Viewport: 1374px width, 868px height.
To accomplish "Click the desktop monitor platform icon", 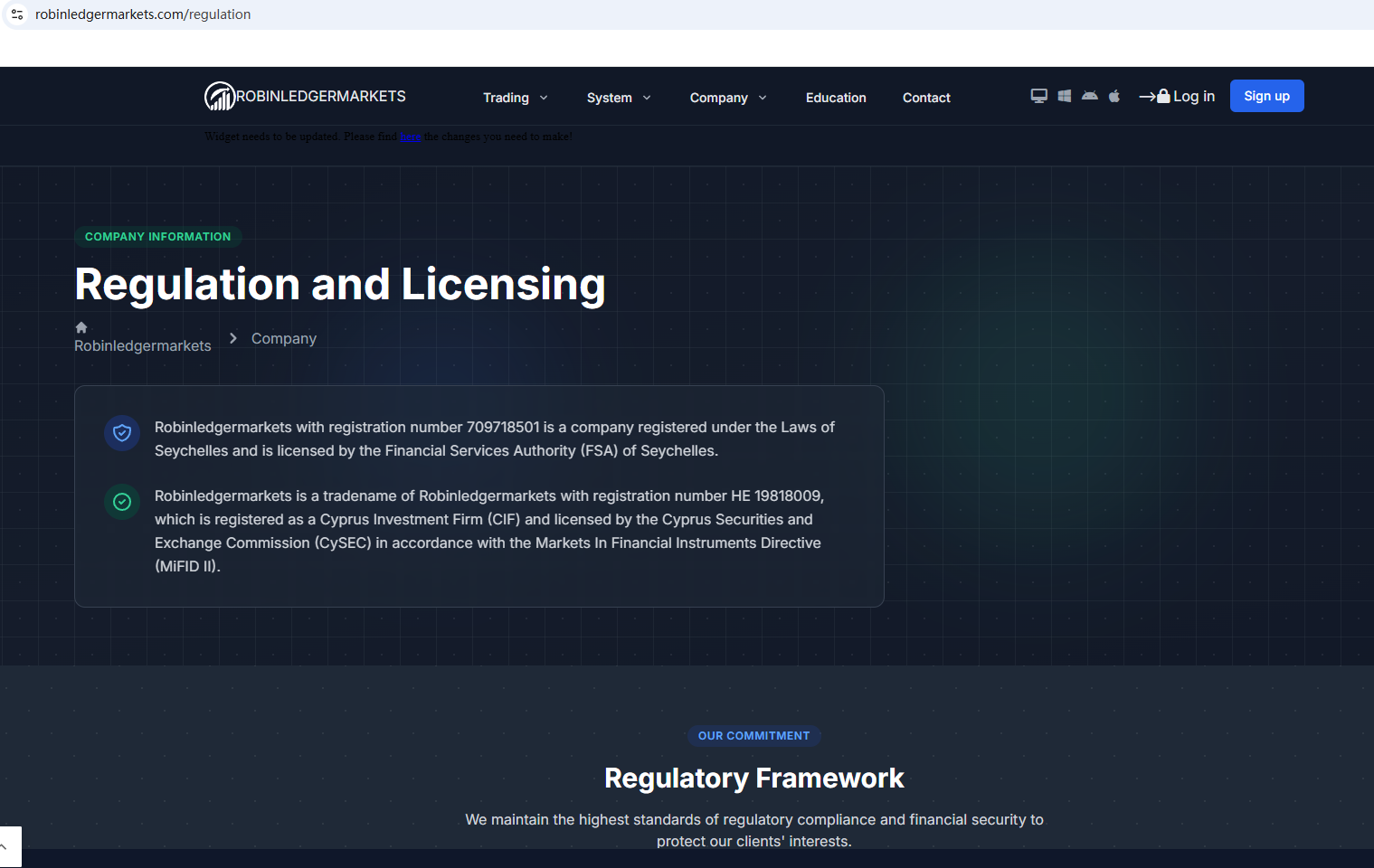I will pyautogui.click(x=1038, y=96).
